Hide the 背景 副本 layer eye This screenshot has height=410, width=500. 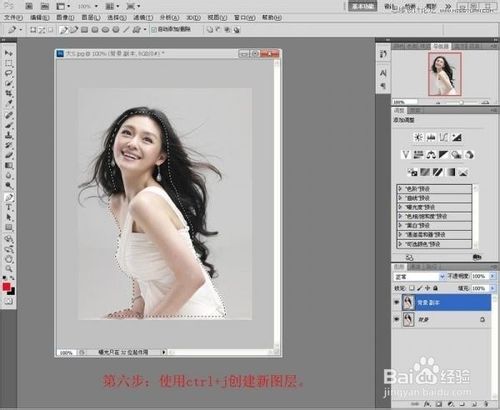pos(397,302)
